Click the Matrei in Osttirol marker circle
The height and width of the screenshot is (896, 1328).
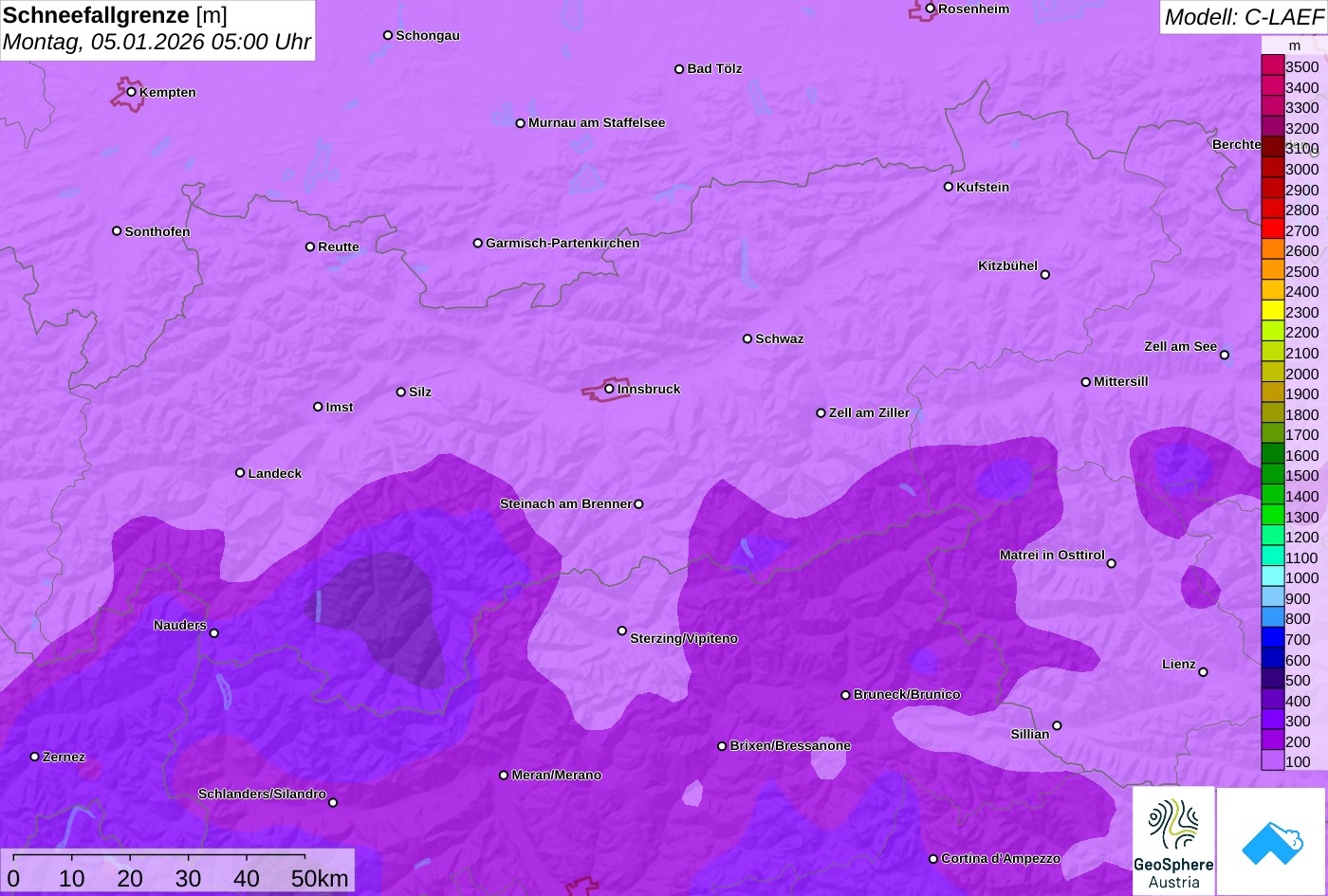(1111, 563)
